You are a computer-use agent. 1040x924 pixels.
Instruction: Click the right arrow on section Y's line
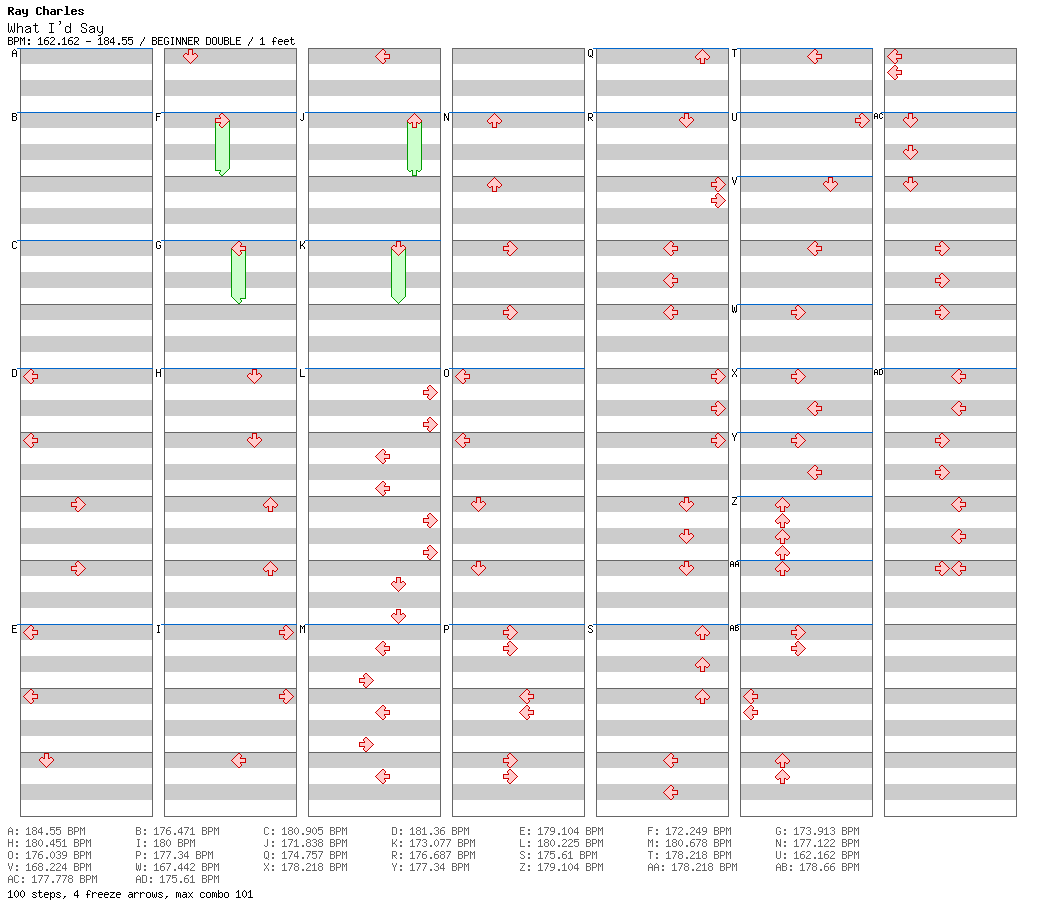tap(799, 440)
